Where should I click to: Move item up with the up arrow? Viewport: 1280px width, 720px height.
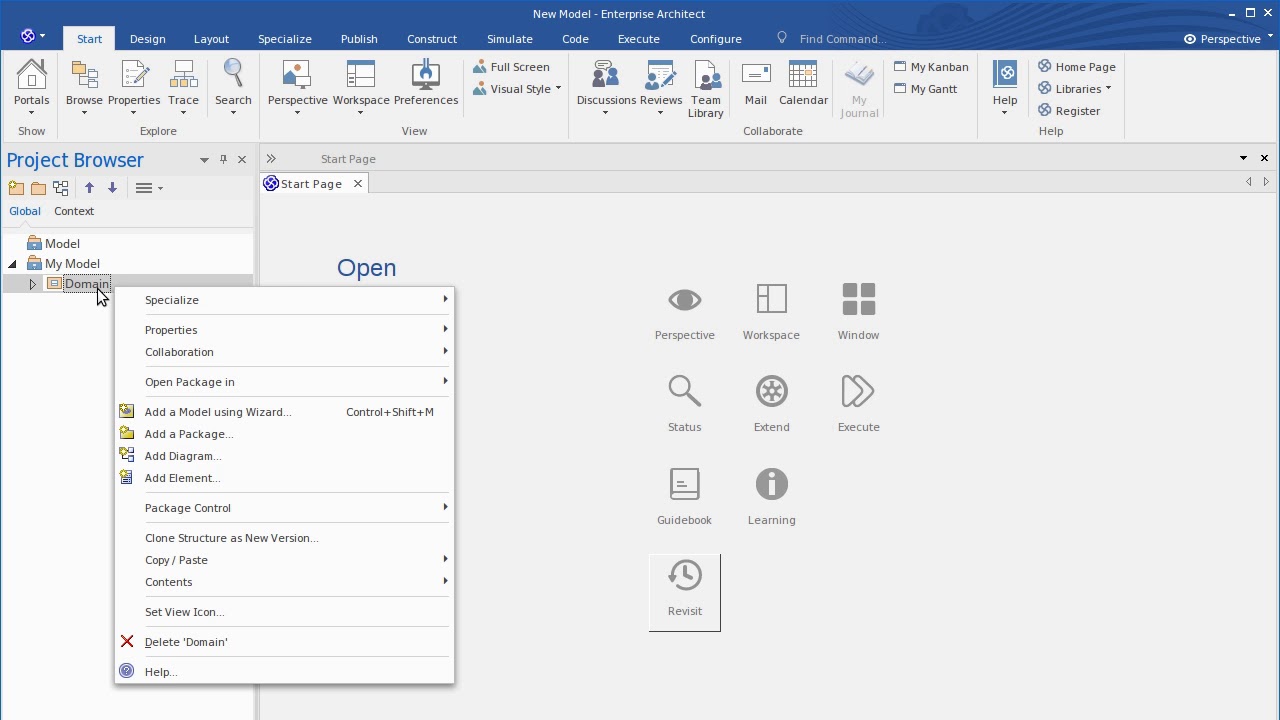tap(89, 188)
